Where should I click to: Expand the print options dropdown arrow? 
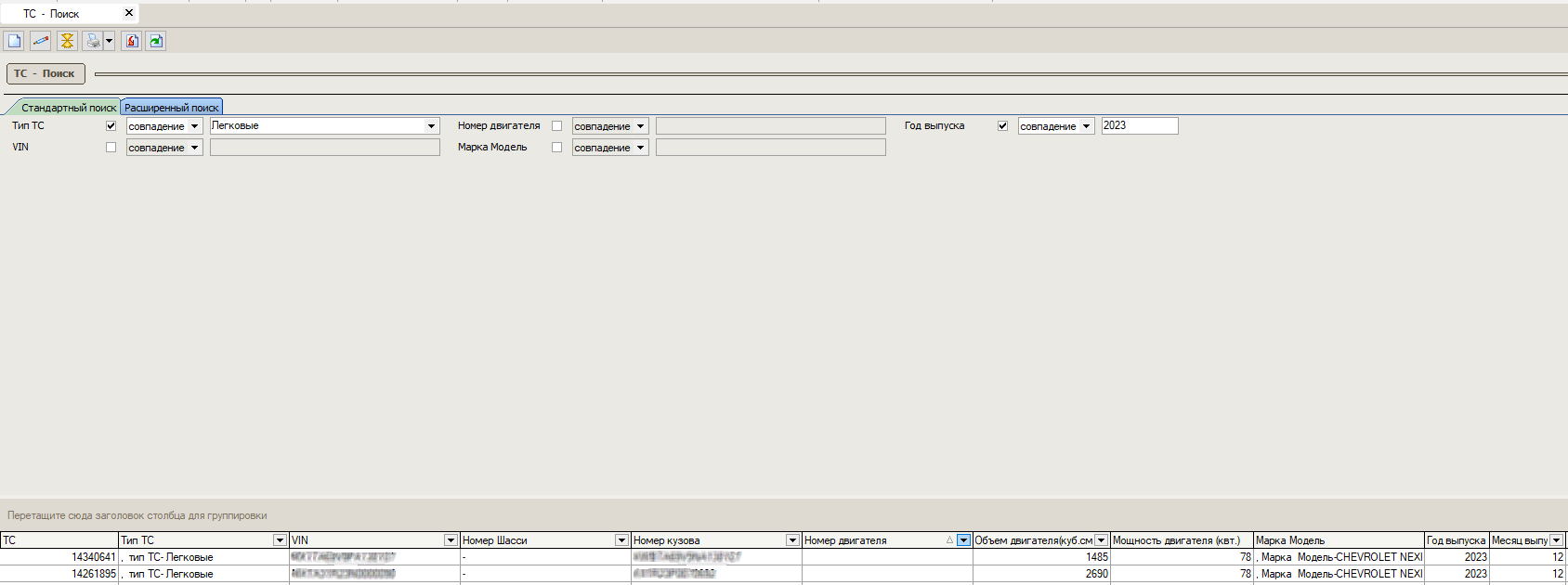109,41
